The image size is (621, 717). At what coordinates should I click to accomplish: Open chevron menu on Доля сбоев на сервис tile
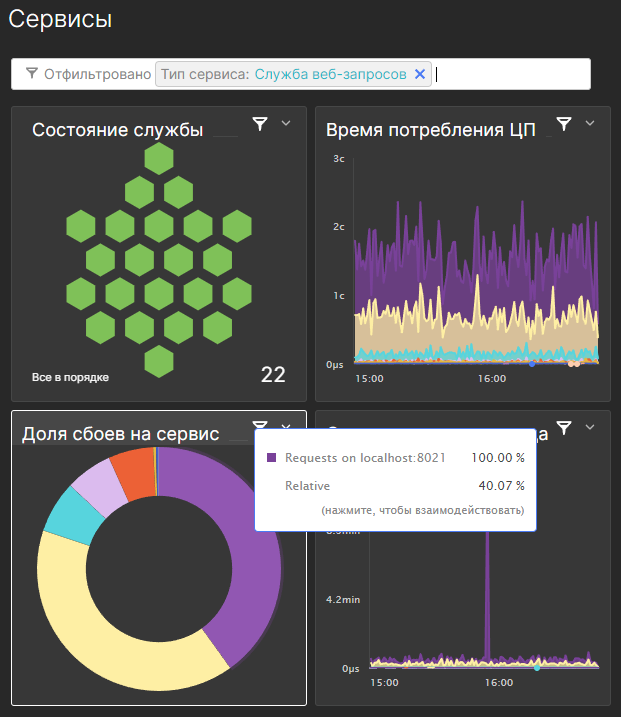click(286, 427)
